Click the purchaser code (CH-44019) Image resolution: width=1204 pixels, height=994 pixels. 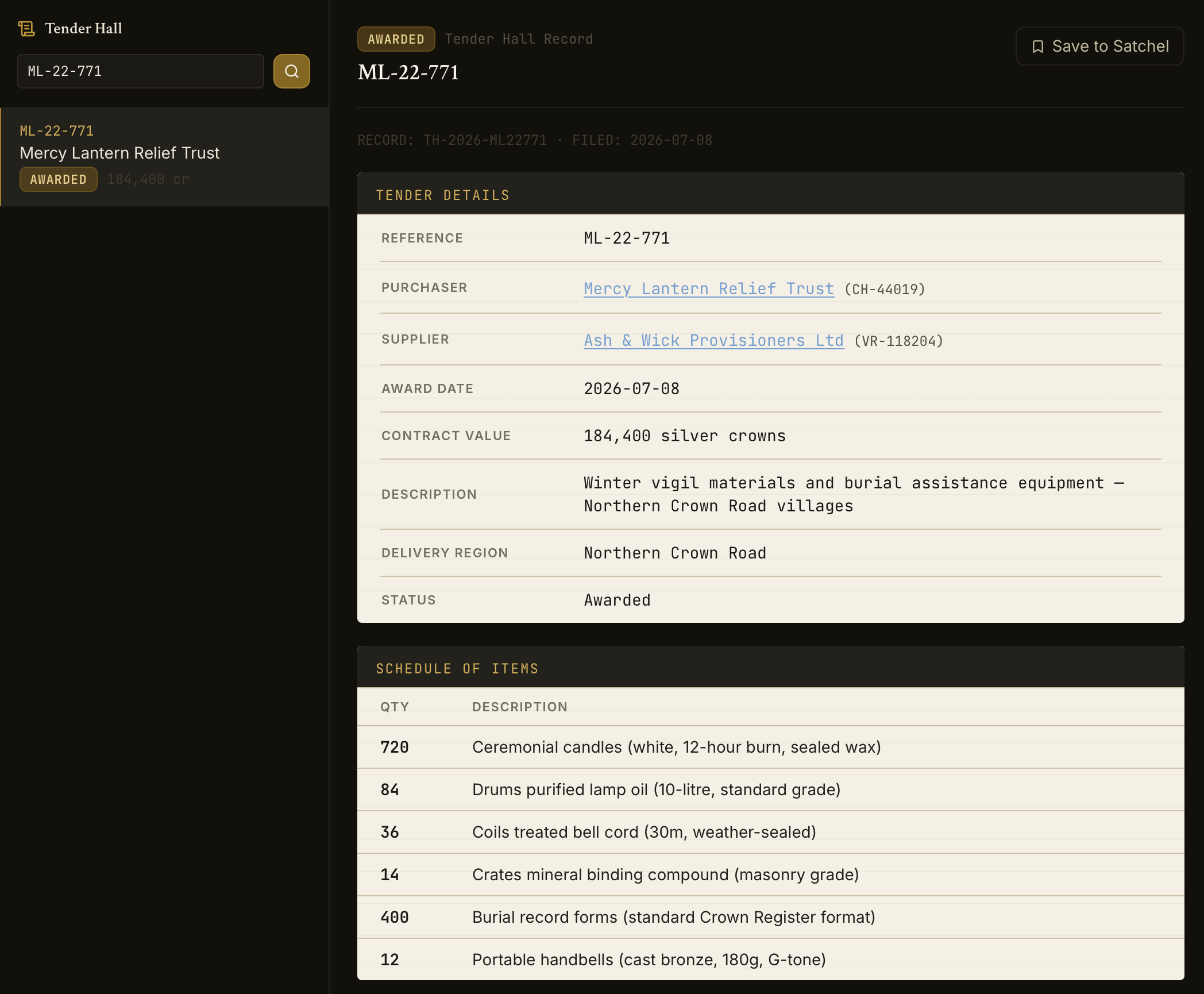coord(885,289)
